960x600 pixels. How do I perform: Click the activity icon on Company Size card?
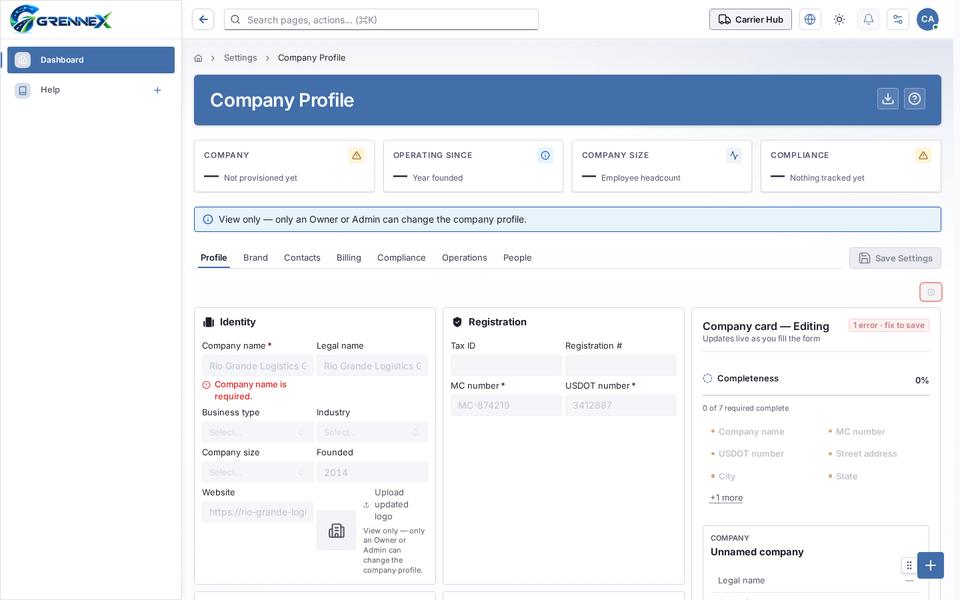pyautogui.click(x=734, y=156)
